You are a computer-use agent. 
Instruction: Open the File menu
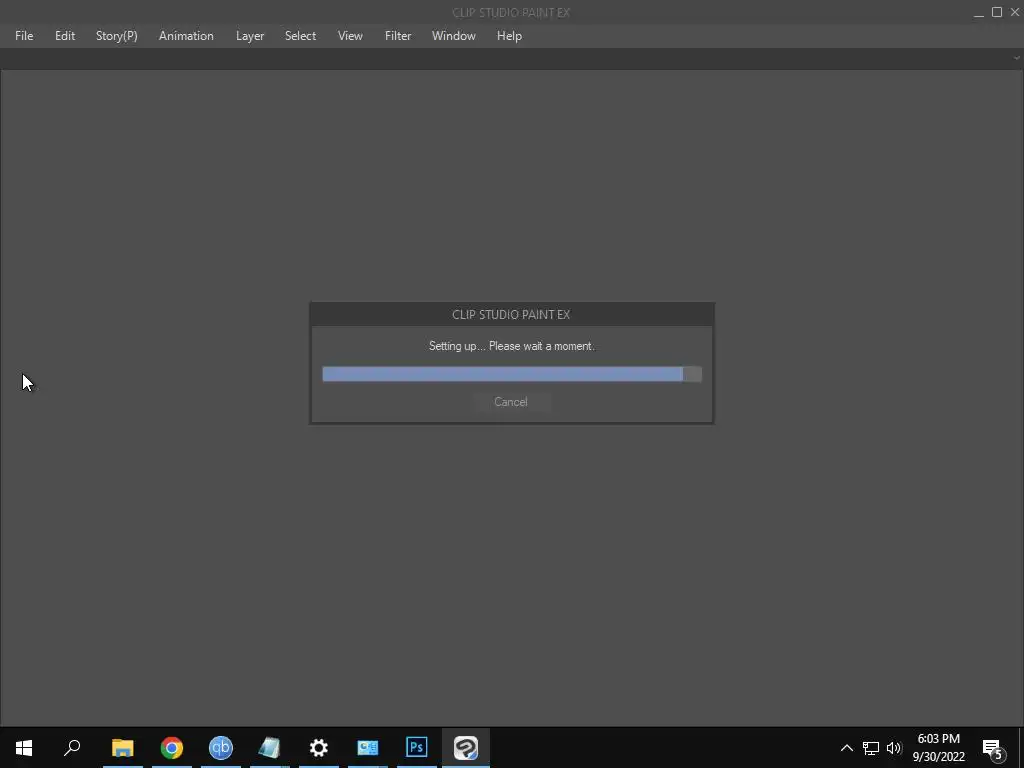click(x=24, y=36)
